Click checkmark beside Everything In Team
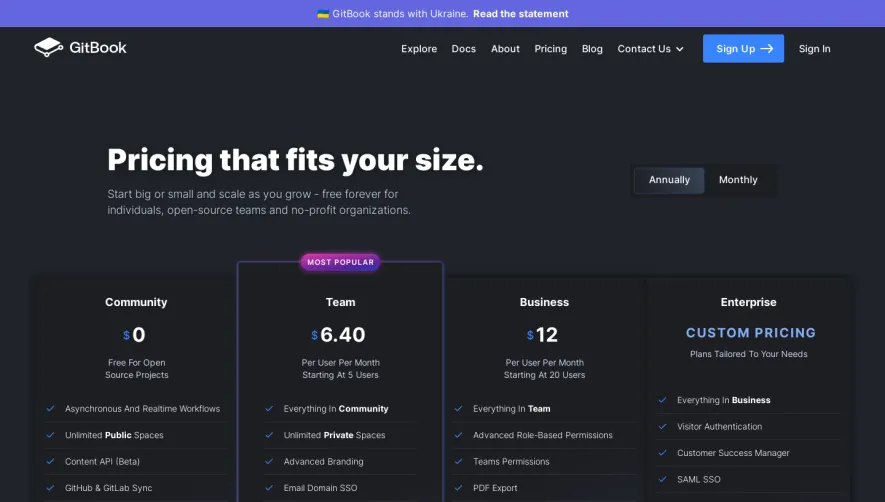The width and height of the screenshot is (885, 502). [x=458, y=408]
